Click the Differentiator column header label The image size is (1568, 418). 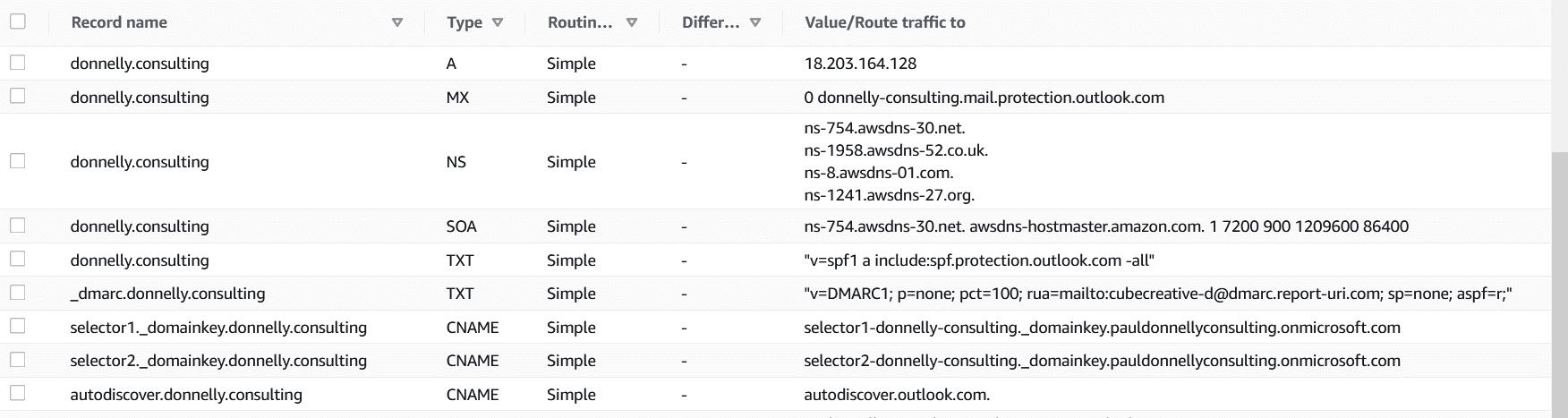click(711, 22)
